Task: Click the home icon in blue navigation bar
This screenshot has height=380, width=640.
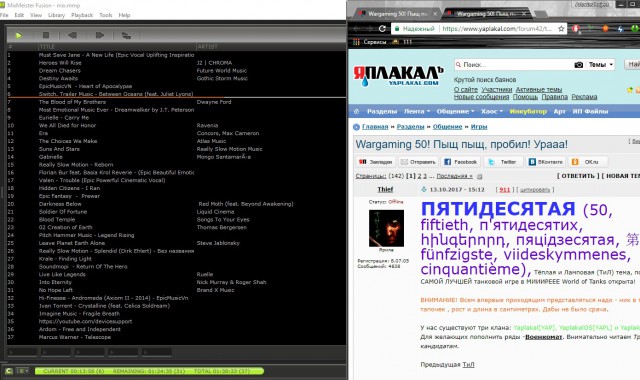Action: point(356,111)
